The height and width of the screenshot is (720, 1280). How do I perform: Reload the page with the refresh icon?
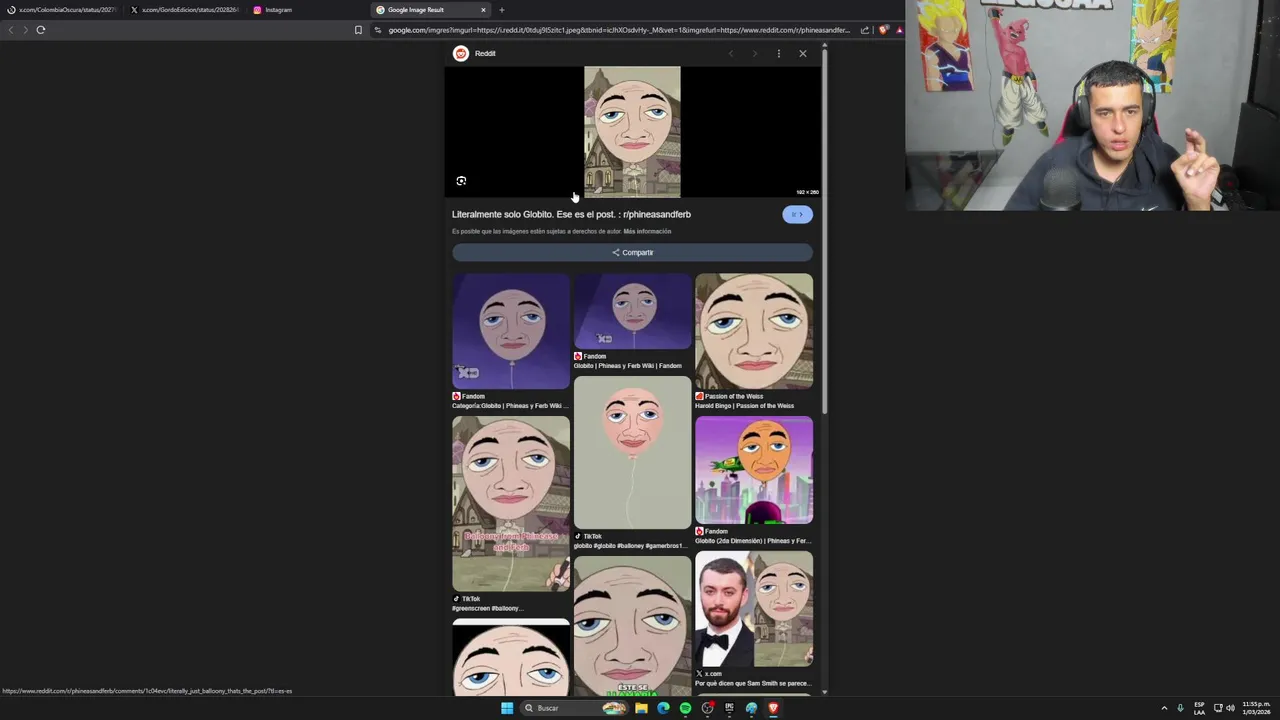tap(41, 30)
